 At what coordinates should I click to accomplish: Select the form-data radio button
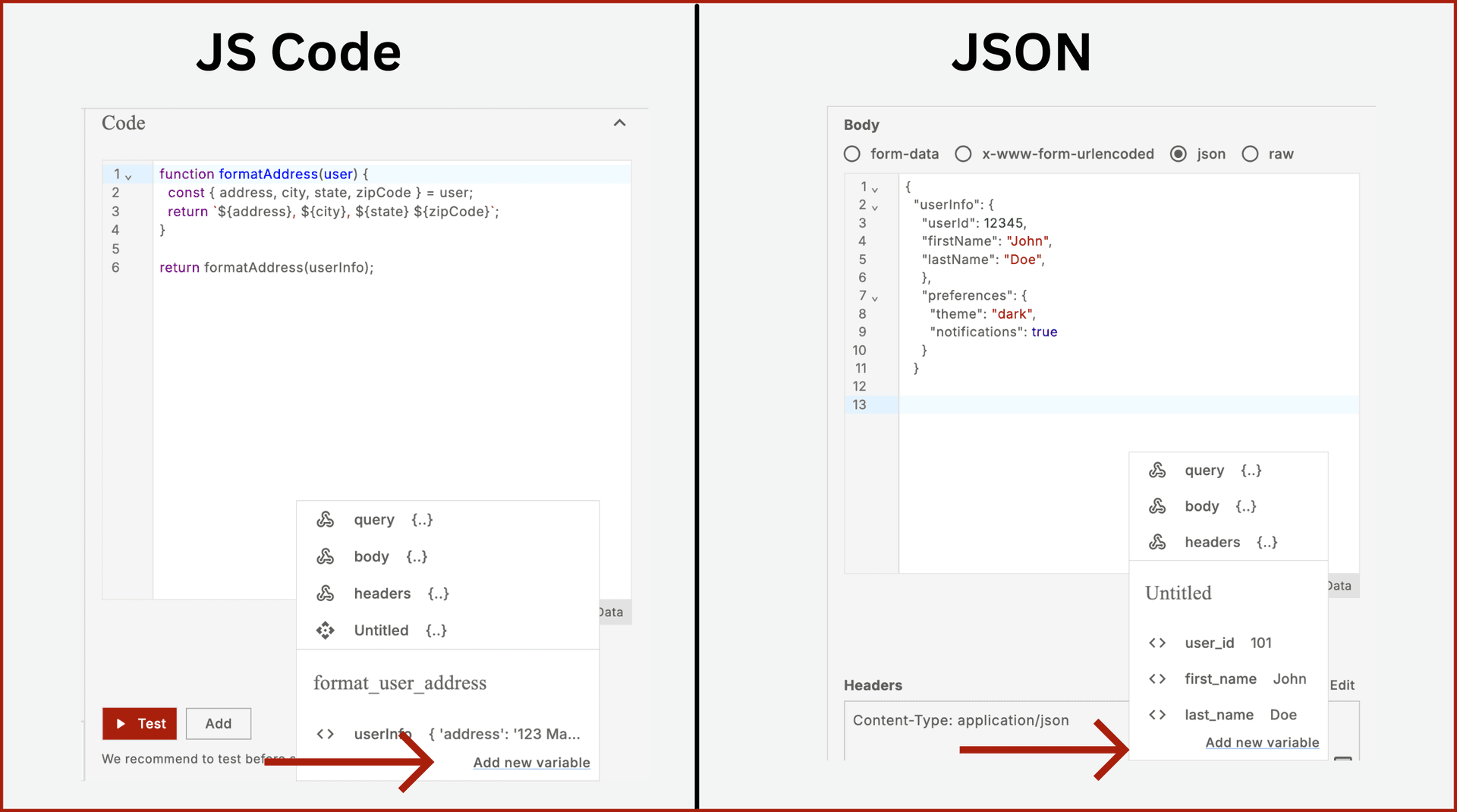tap(851, 153)
